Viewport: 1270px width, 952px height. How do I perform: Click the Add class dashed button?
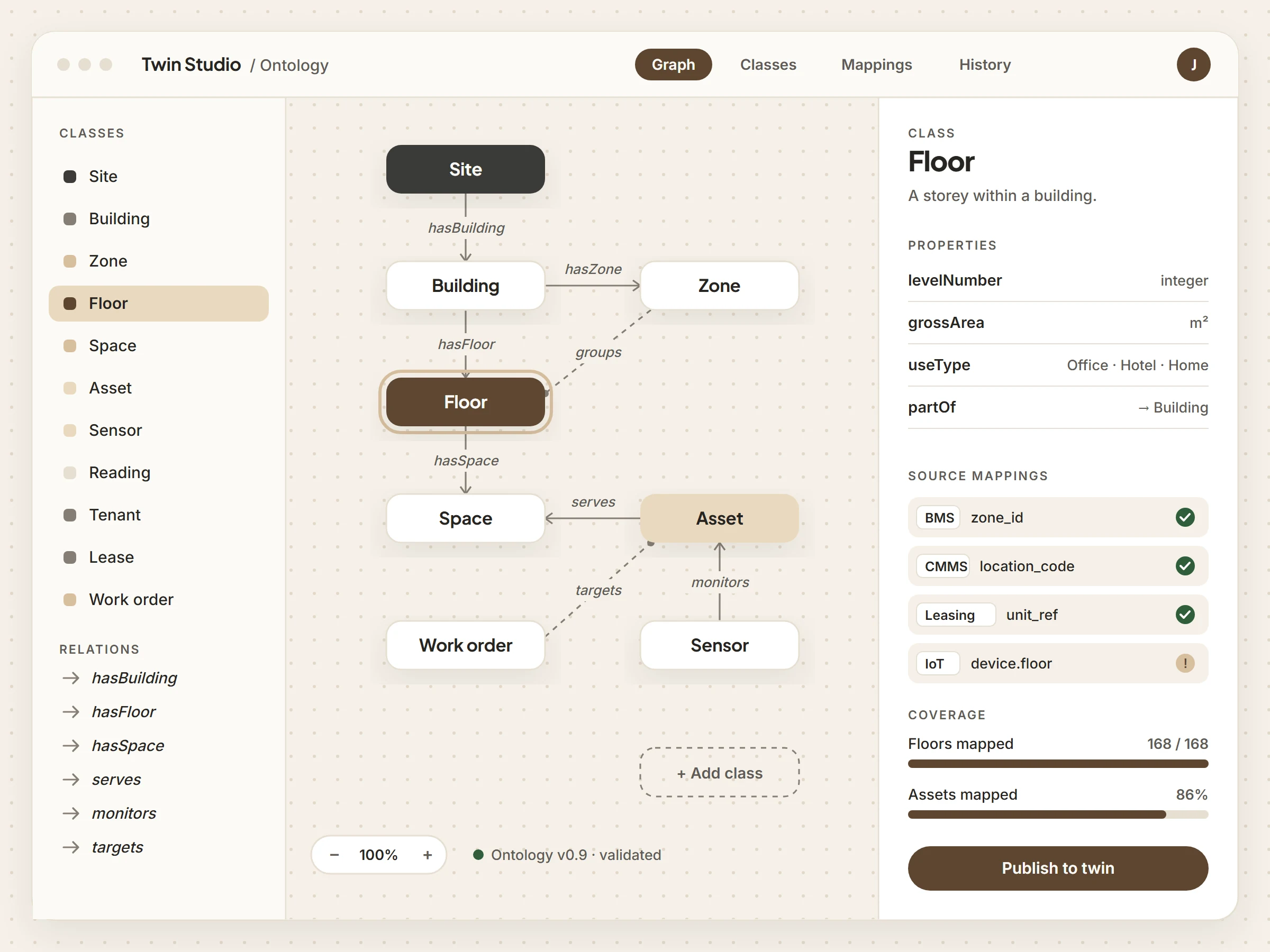coord(719,772)
